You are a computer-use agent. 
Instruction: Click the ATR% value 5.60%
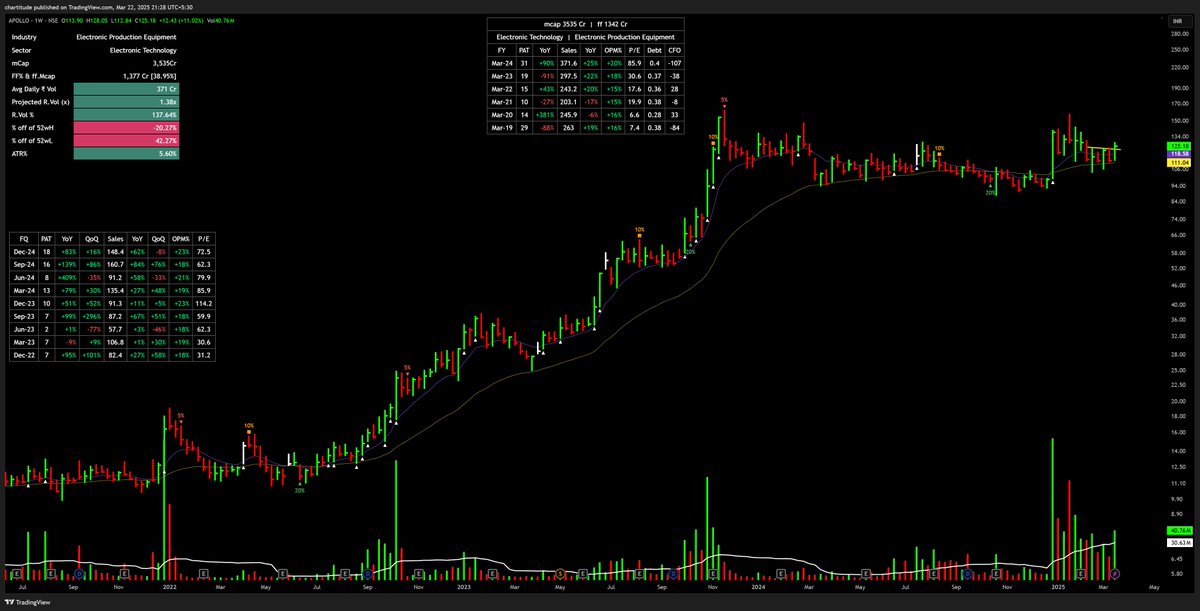(125, 154)
